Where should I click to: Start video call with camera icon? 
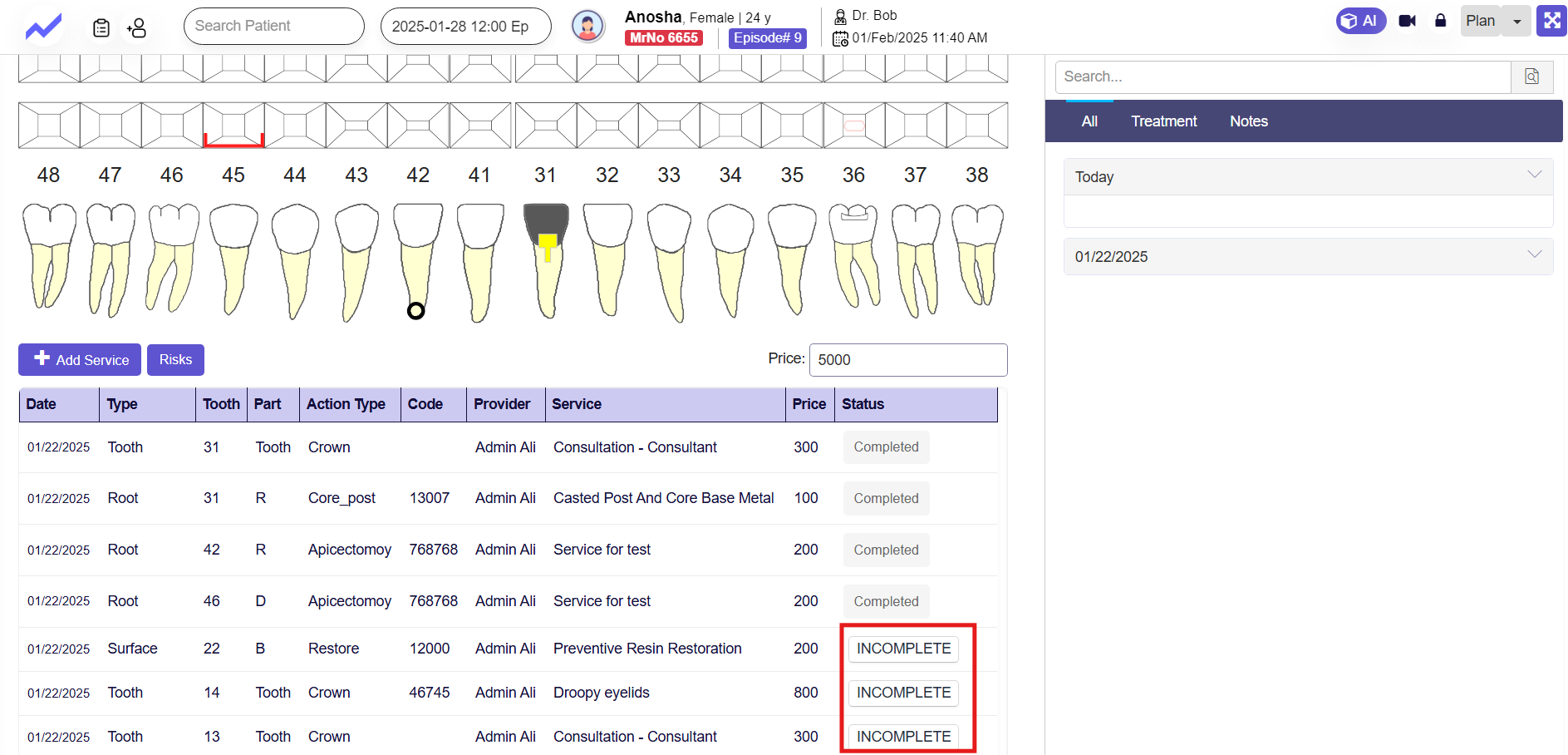1407,21
